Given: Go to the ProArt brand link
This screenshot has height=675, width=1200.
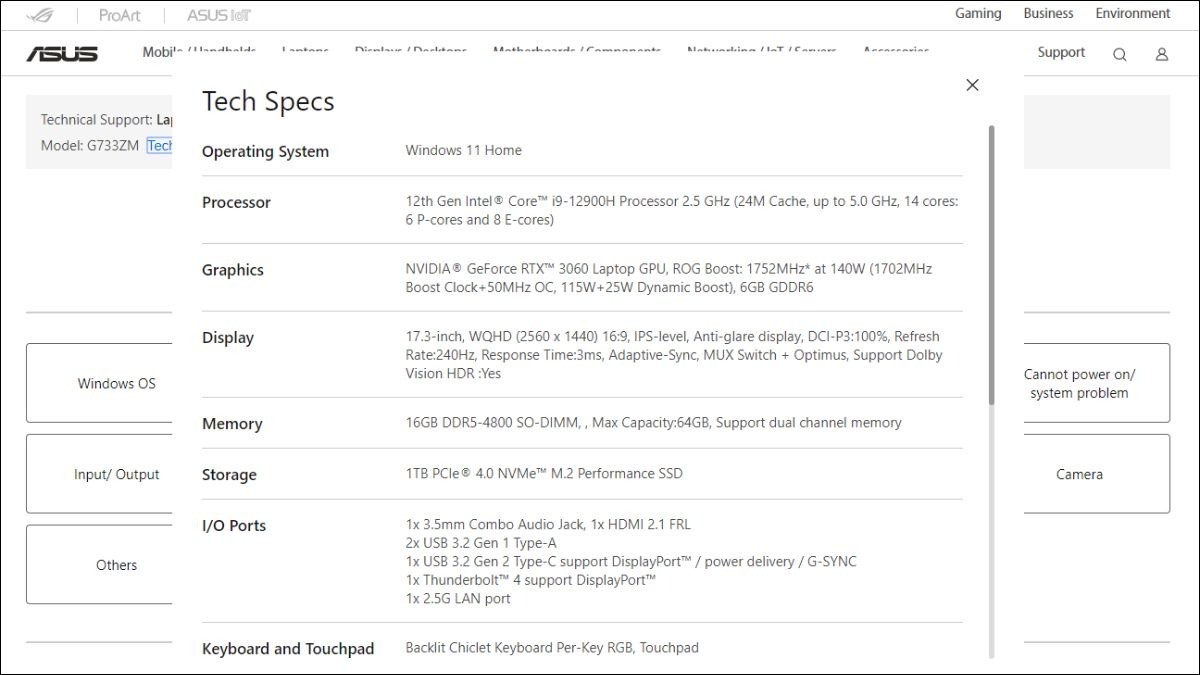Looking at the screenshot, I should (120, 15).
